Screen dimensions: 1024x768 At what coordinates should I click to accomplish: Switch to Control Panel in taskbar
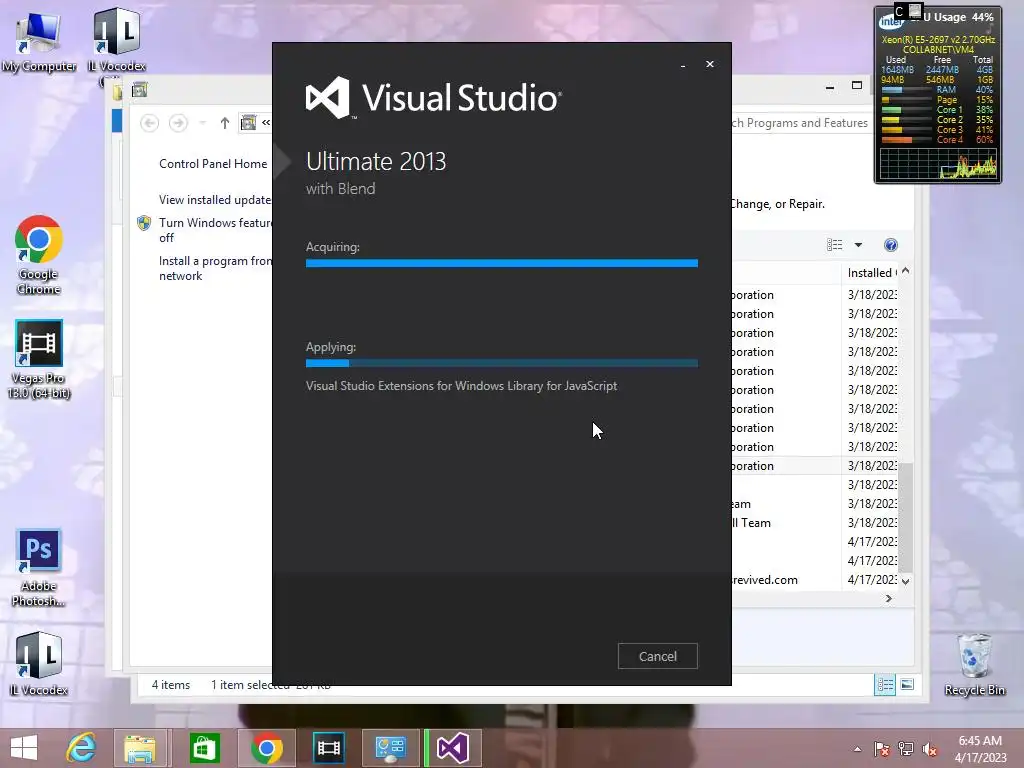pos(390,748)
